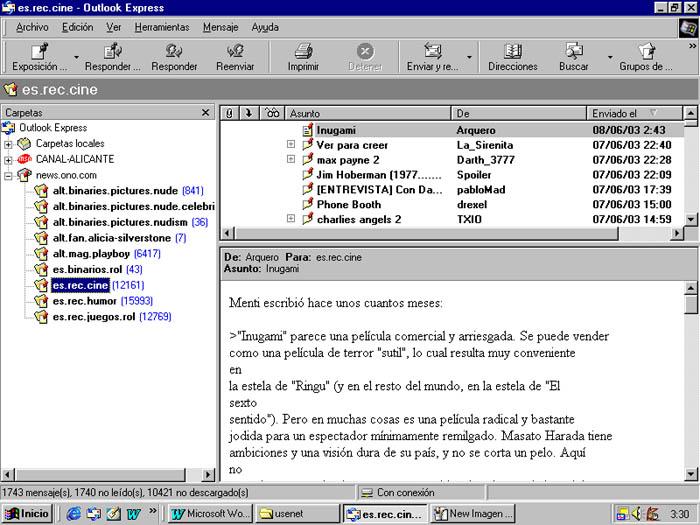700x525 pixels.
Task: Expand the Carpetas locales tree node
Action: [8, 144]
